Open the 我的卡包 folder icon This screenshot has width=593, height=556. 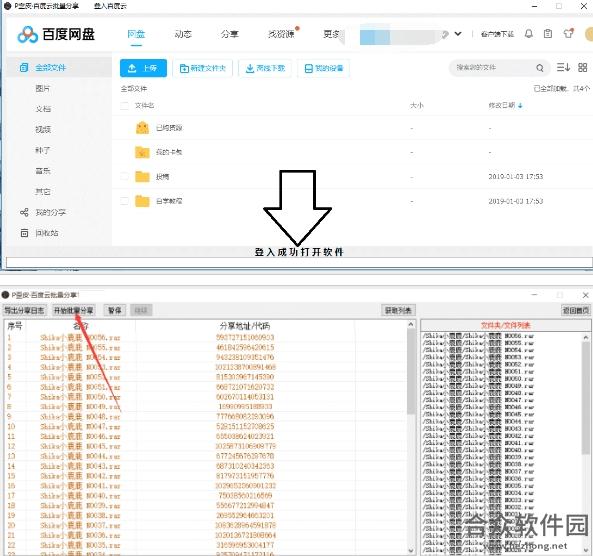pyautogui.click(x=142, y=152)
